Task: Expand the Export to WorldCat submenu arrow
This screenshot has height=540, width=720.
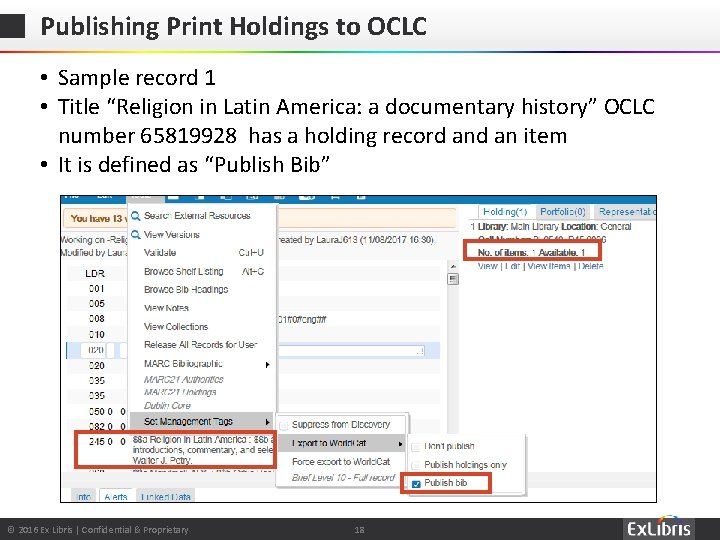Action: pos(400,444)
